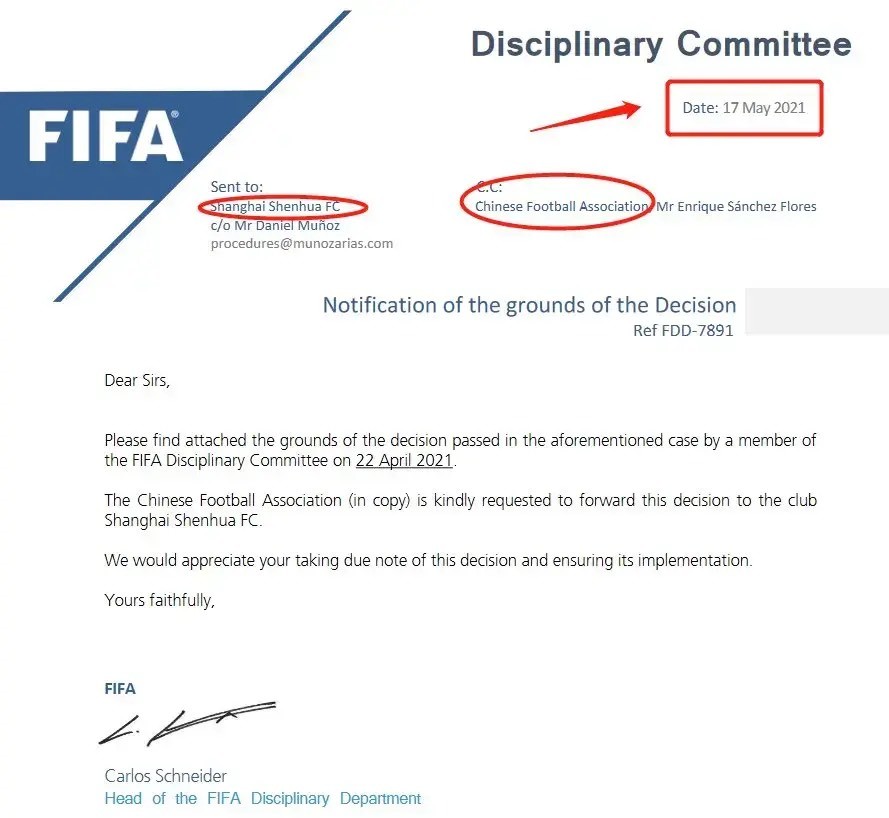Click the circled Shanghai Shenhua FC recipient

pyautogui.click(x=276, y=206)
